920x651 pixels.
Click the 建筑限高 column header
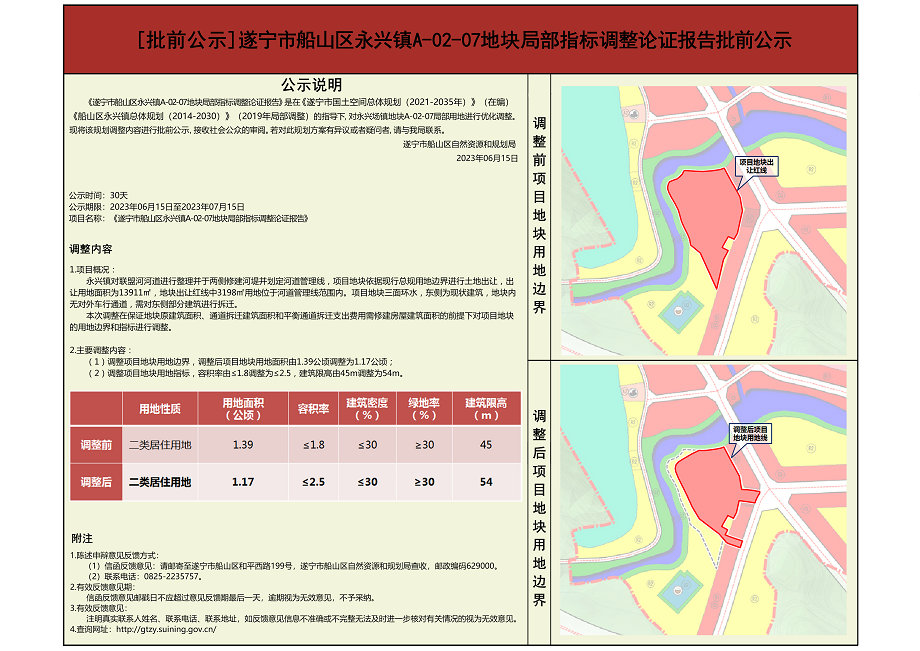click(486, 408)
